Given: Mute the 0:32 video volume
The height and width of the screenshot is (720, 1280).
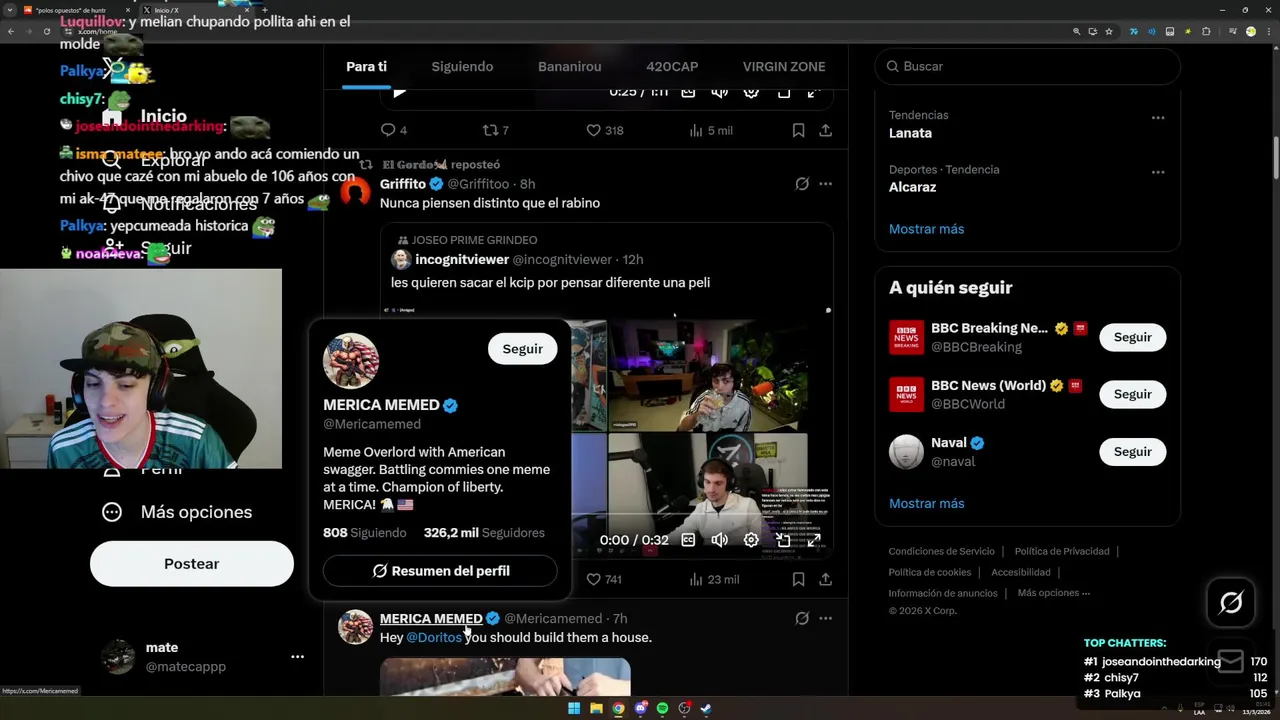Looking at the screenshot, I should [719, 540].
